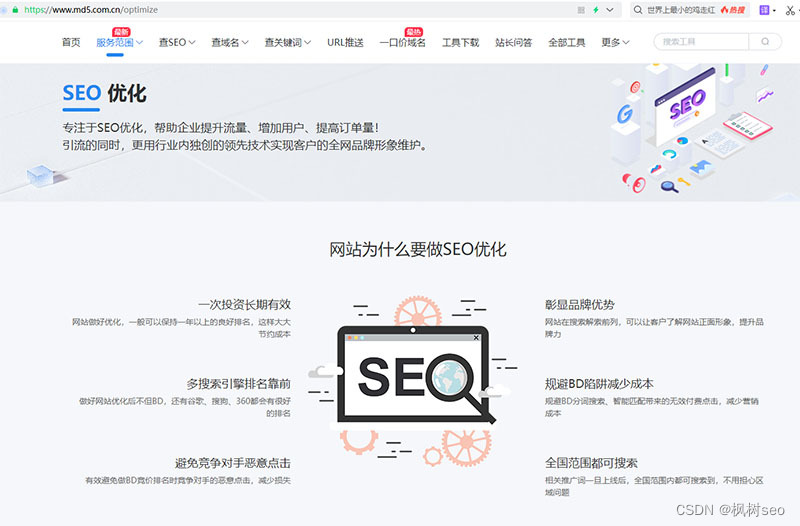Expand the address bar dropdown arrow
The width and height of the screenshot is (800, 526).
610,10
